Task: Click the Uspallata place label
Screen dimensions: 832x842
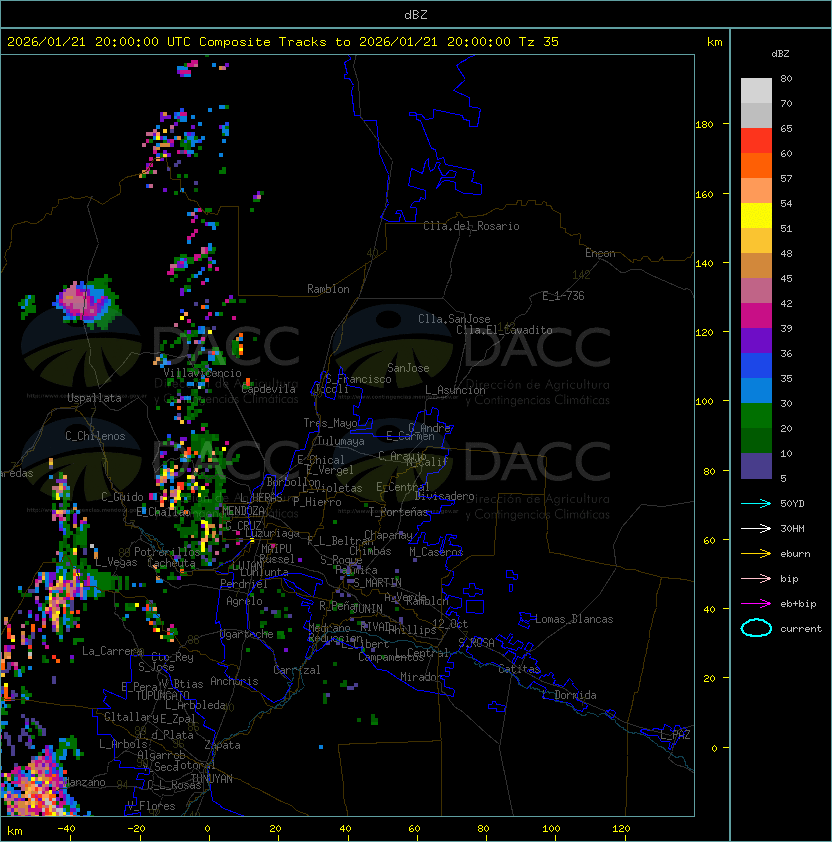Action: [x=94, y=398]
